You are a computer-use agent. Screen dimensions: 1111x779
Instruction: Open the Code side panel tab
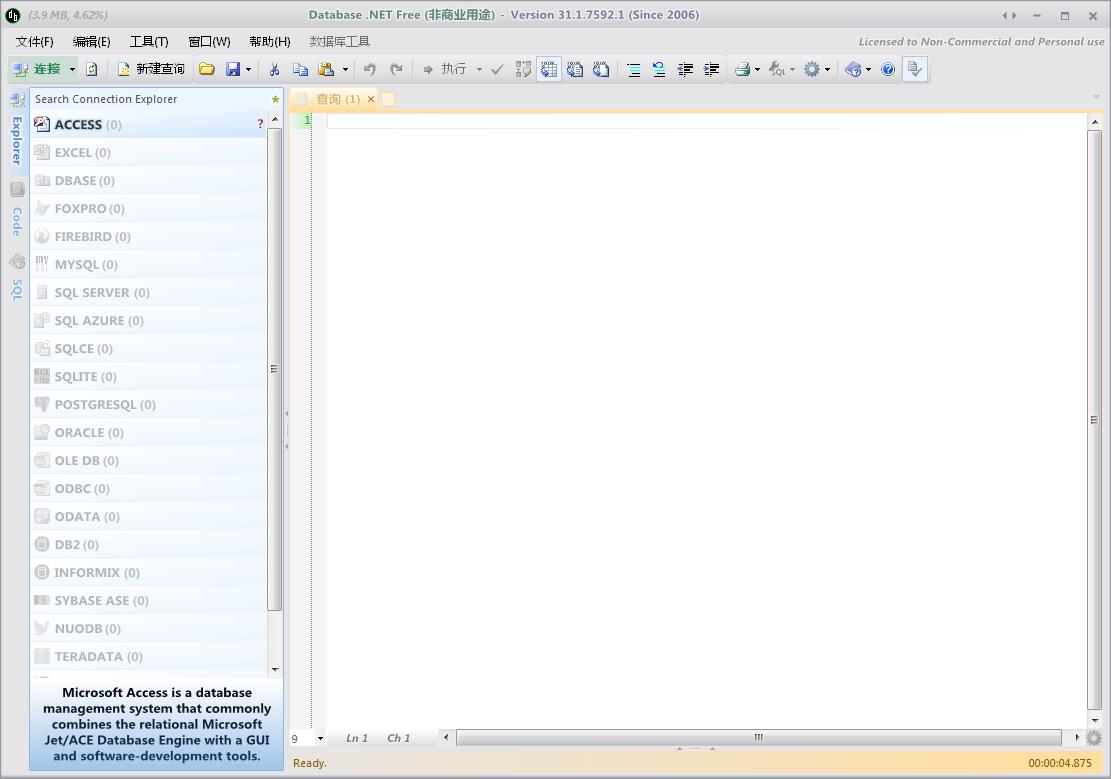(17, 211)
